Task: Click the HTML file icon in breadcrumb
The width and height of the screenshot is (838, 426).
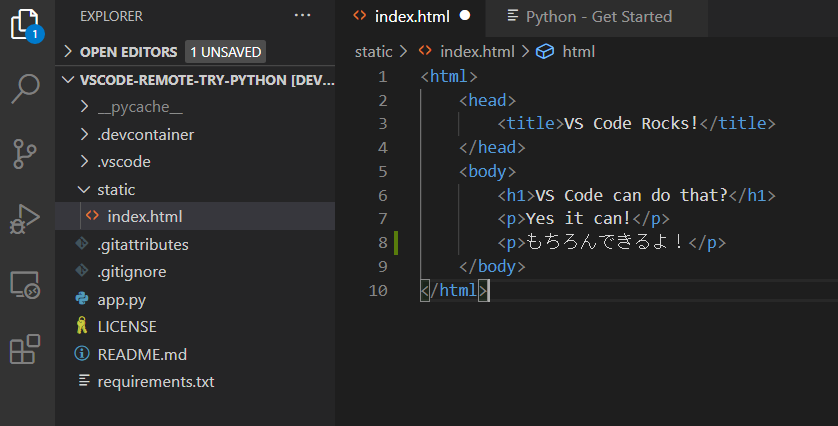Action: (x=425, y=51)
